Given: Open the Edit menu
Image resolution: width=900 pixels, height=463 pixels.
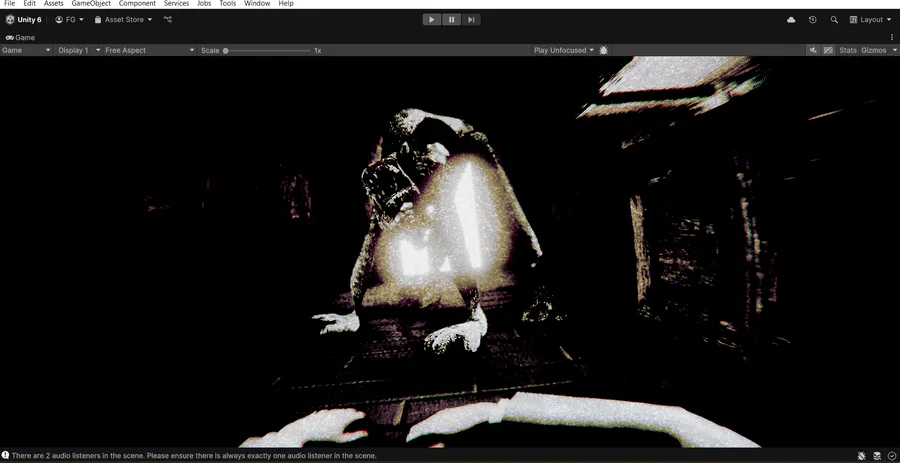Looking at the screenshot, I should pyautogui.click(x=29, y=3).
